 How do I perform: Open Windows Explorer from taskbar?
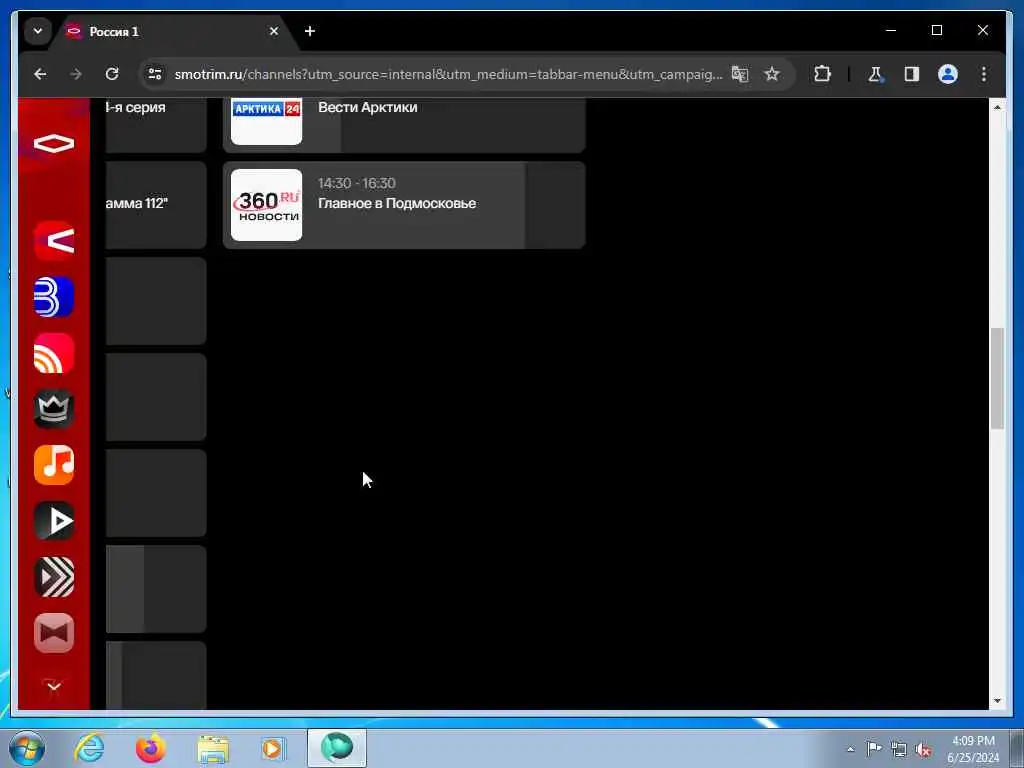[213, 748]
